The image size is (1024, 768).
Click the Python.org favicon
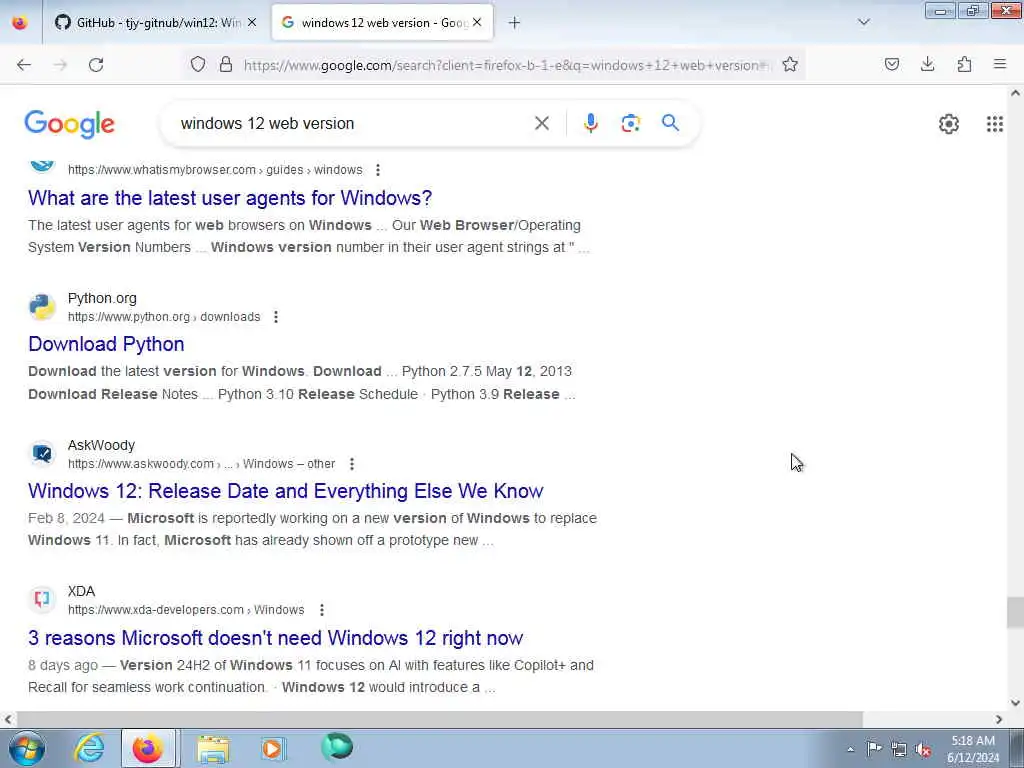[x=42, y=307]
